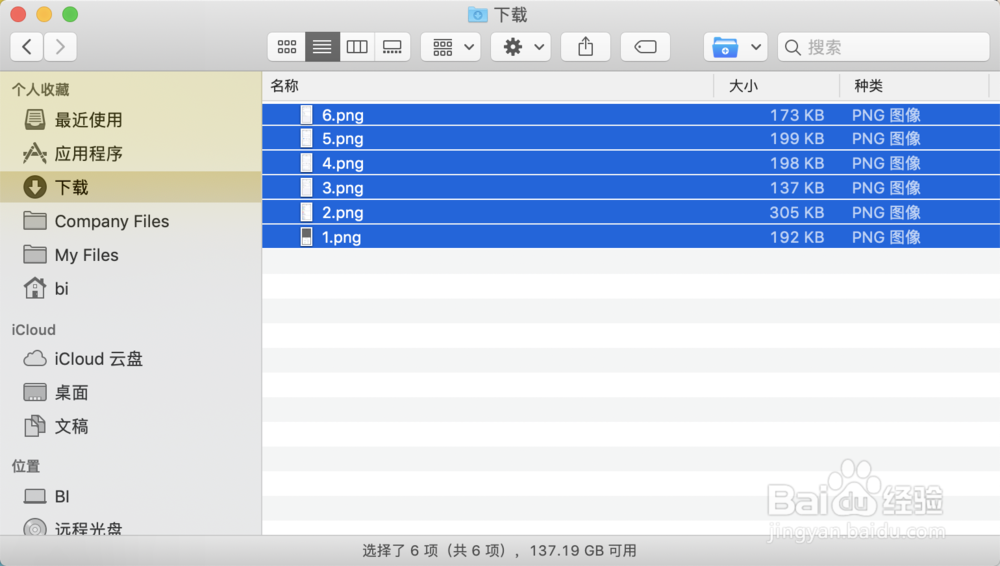Screen dimensions: 1000x566
Task: Select file 4.png
Action: click(631, 163)
